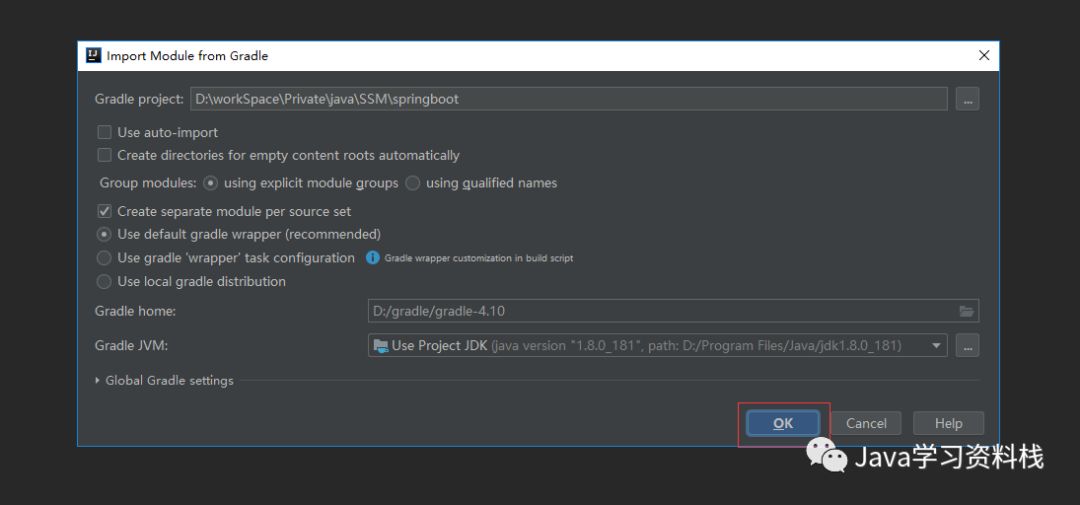
Task: Choose Use local gradle distribution
Action: pos(104,281)
